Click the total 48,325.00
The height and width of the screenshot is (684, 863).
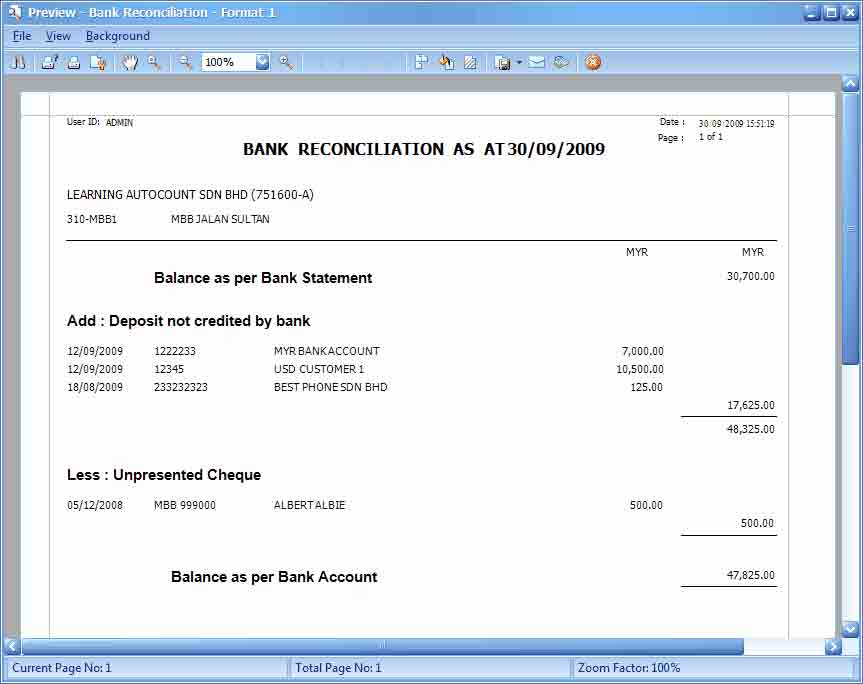tap(751, 429)
